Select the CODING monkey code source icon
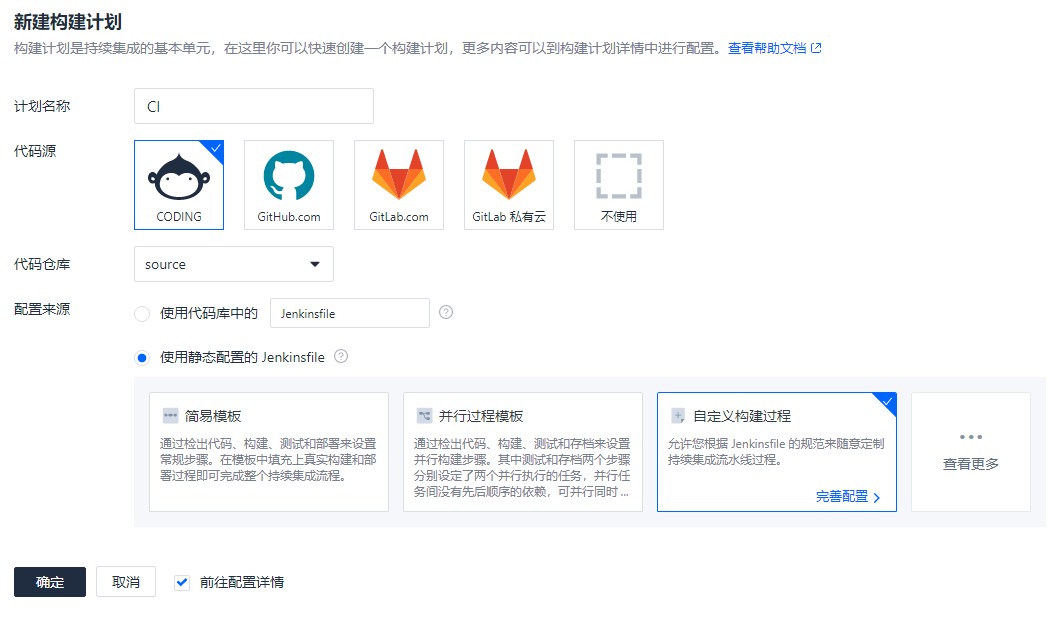Screen dimensions: 1051x621 pos(178,177)
